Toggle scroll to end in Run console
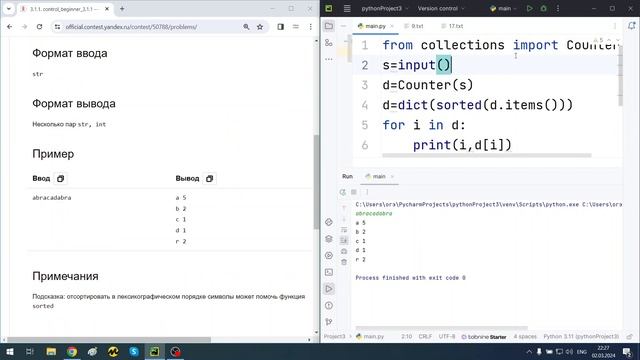 click(x=344, y=240)
